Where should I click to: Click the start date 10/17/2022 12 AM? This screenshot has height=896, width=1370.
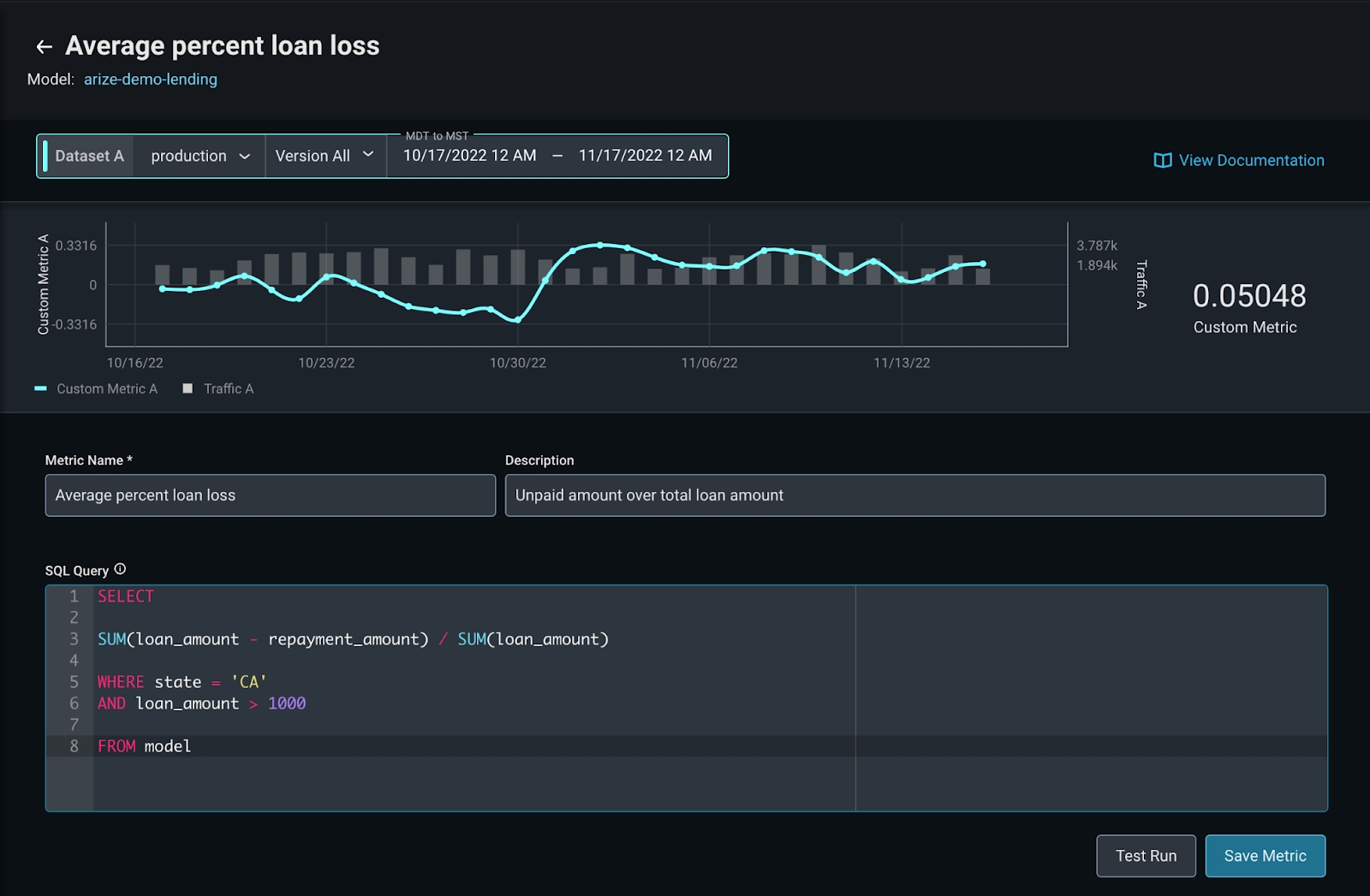(469, 156)
